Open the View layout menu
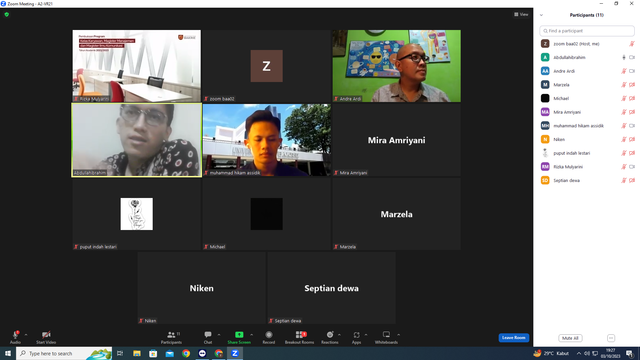Viewport: 640px width, 360px height. tap(521, 14)
